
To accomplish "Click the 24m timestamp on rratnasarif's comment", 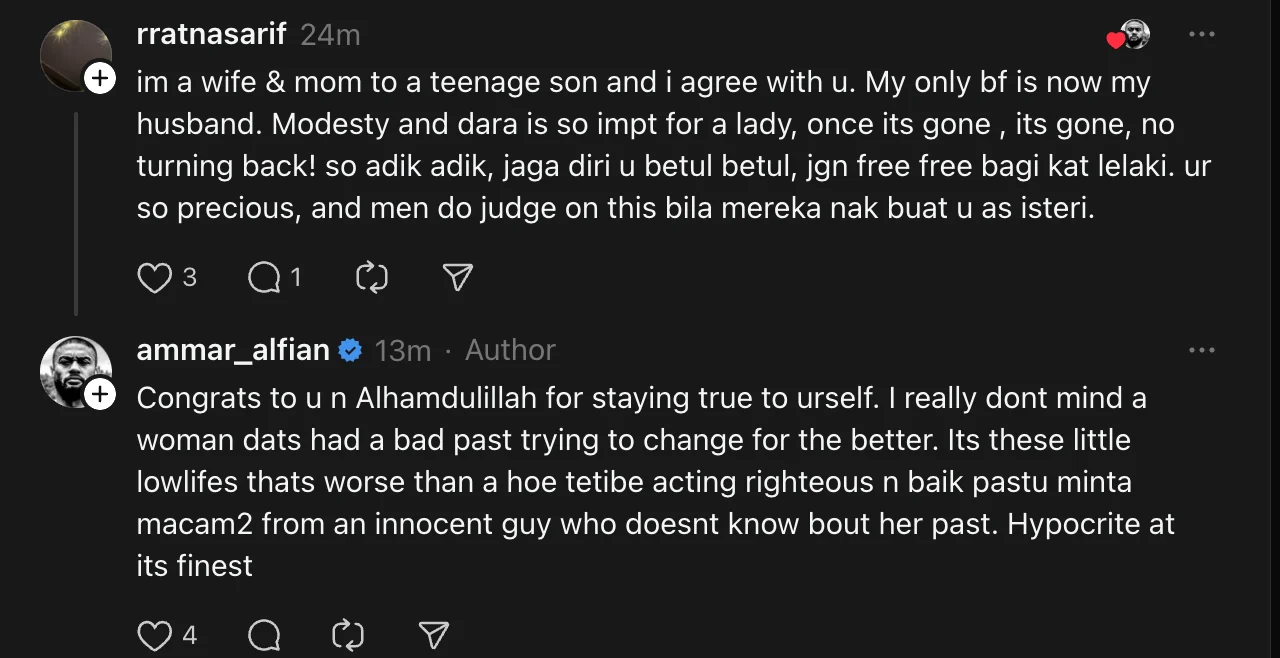I will coord(330,35).
